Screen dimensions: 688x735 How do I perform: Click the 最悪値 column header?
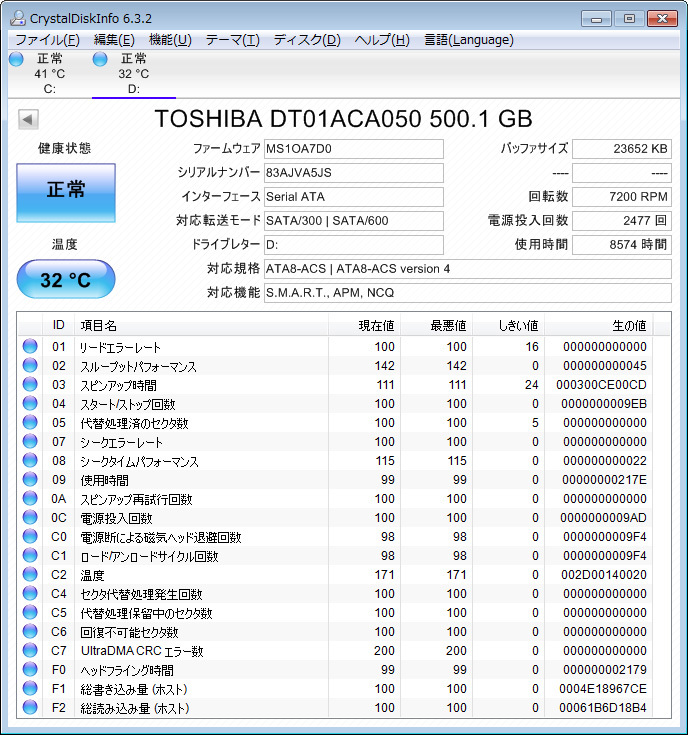(x=436, y=325)
